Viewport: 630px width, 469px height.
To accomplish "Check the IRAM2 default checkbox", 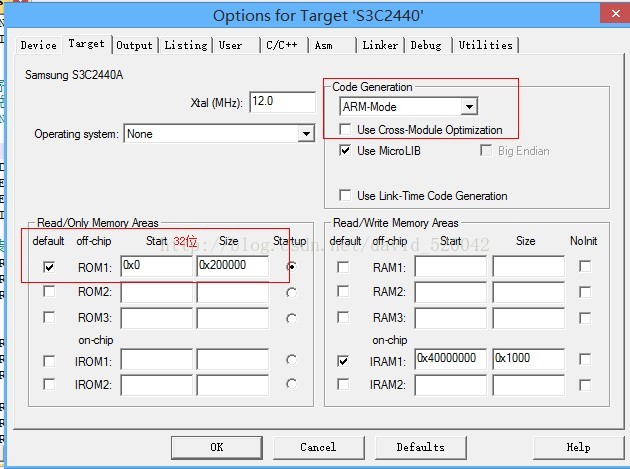I will 343,385.
